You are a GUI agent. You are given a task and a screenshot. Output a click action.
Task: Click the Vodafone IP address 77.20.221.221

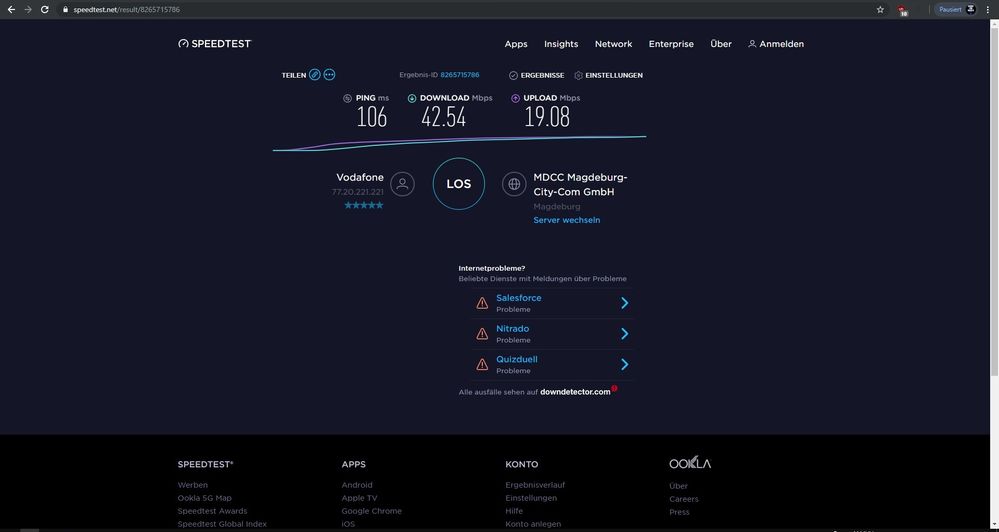357,192
